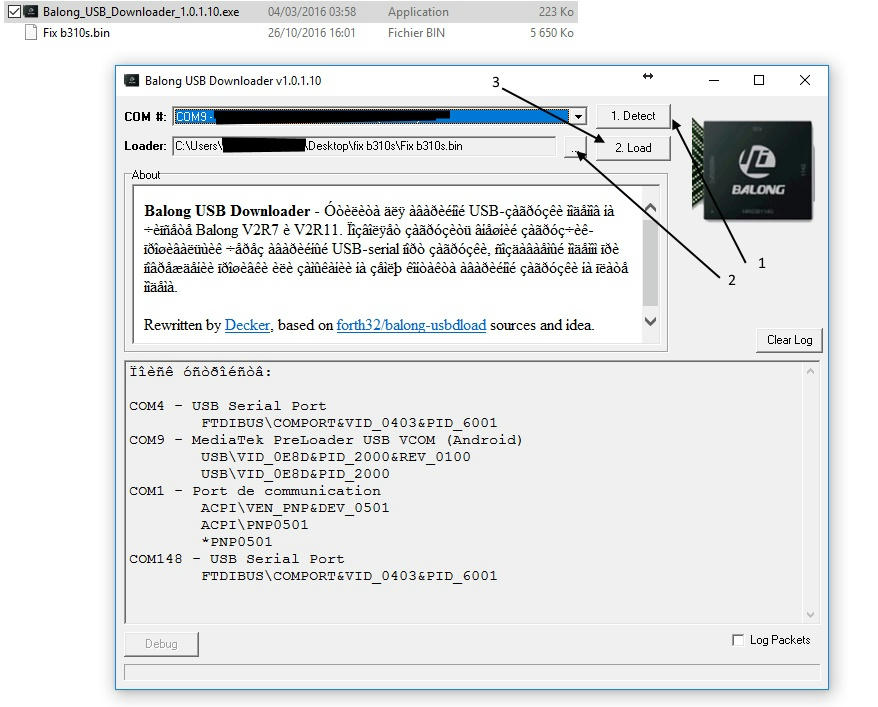Click the Balong_USB_Downloader exe file icon
The image size is (878, 707).
pyautogui.click(x=31, y=11)
